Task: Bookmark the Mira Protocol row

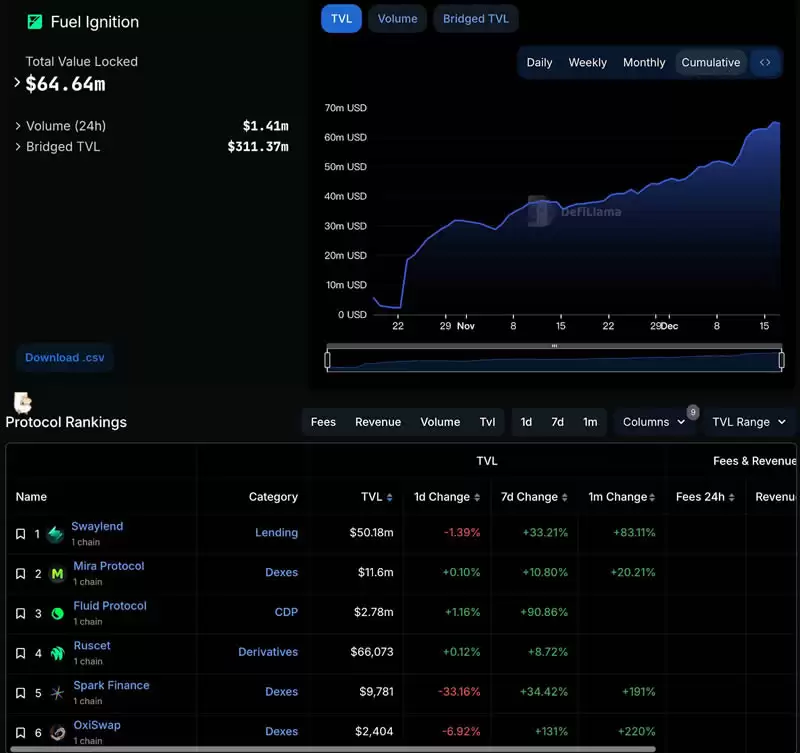Action: (20, 574)
